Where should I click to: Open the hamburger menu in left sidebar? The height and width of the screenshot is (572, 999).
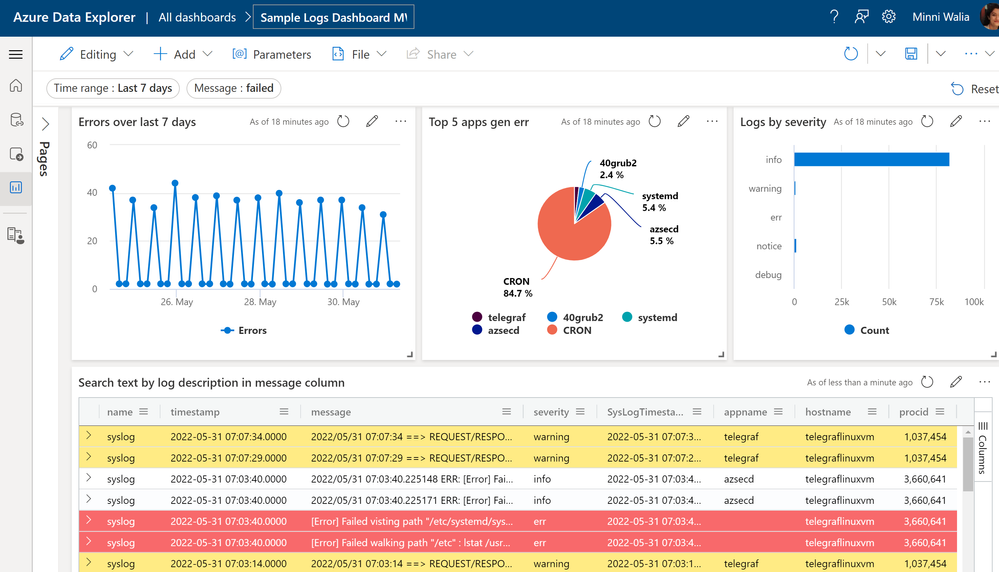pyautogui.click(x=16, y=54)
